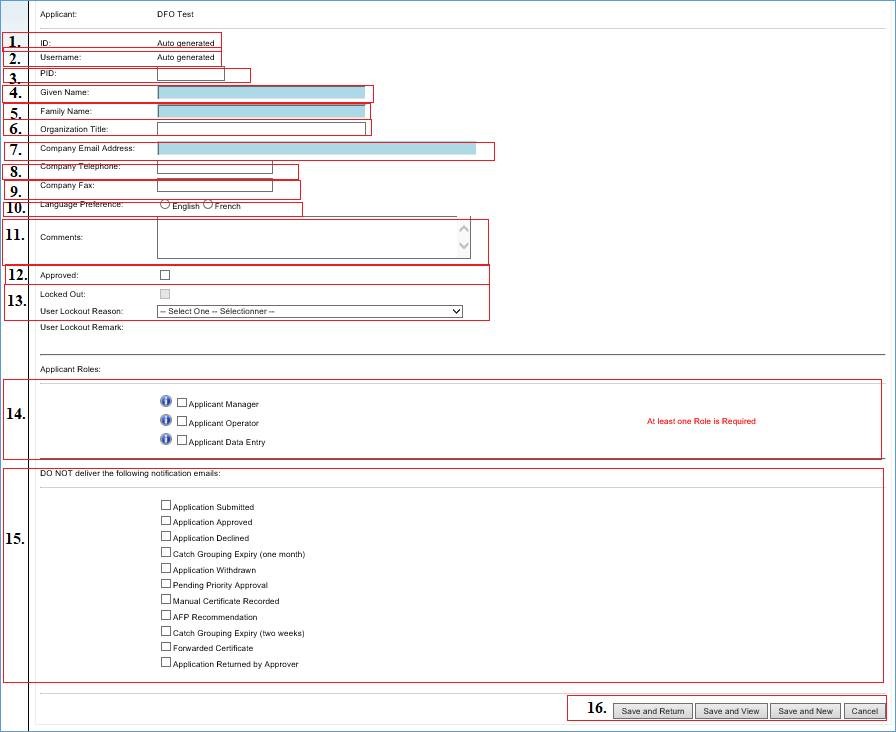Click 'DO NOT deliver the following notification emails' heading
This screenshot has width=896, height=732.
pyautogui.click(x=130, y=474)
